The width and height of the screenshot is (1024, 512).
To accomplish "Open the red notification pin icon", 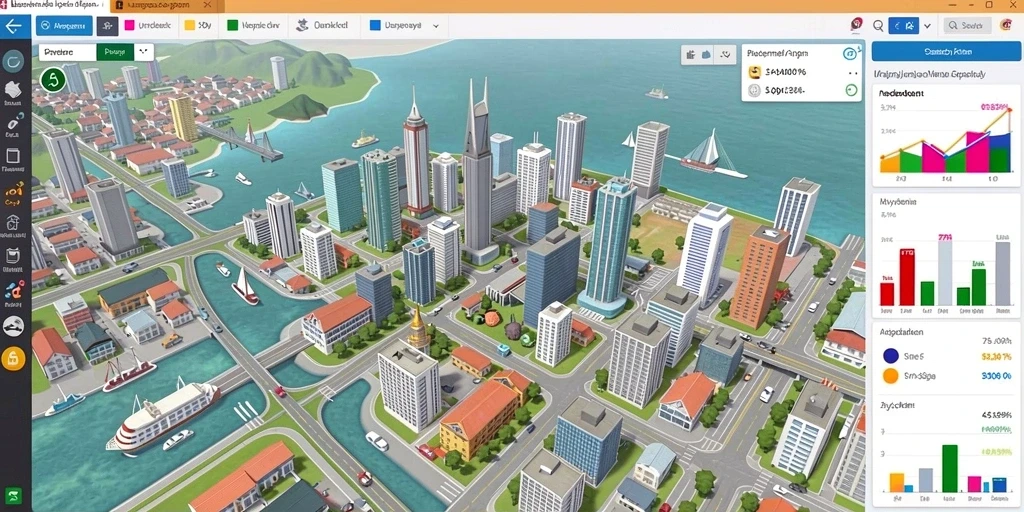I will [857, 25].
